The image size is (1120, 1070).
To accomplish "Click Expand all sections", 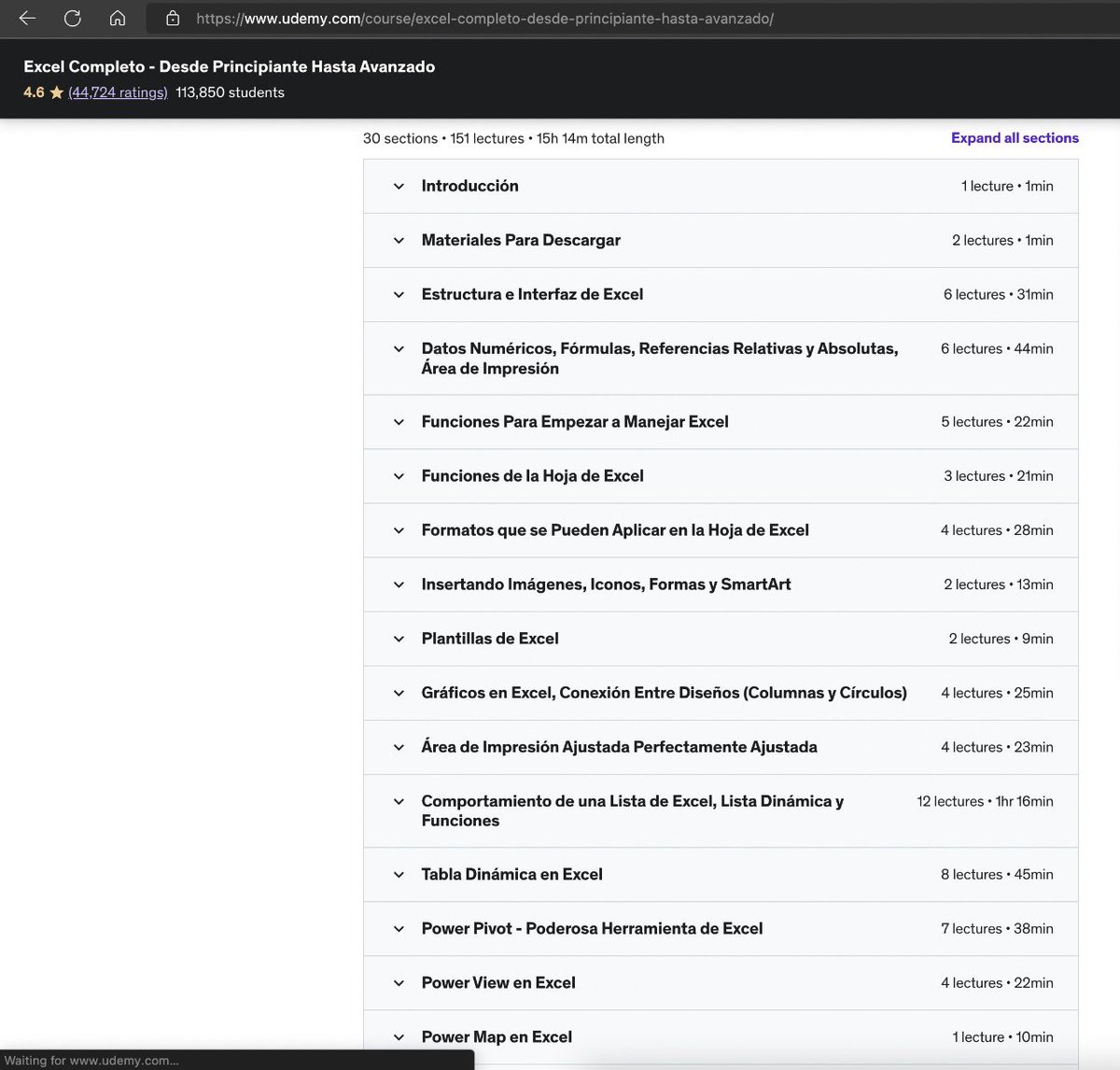I will (x=1015, y=138).
